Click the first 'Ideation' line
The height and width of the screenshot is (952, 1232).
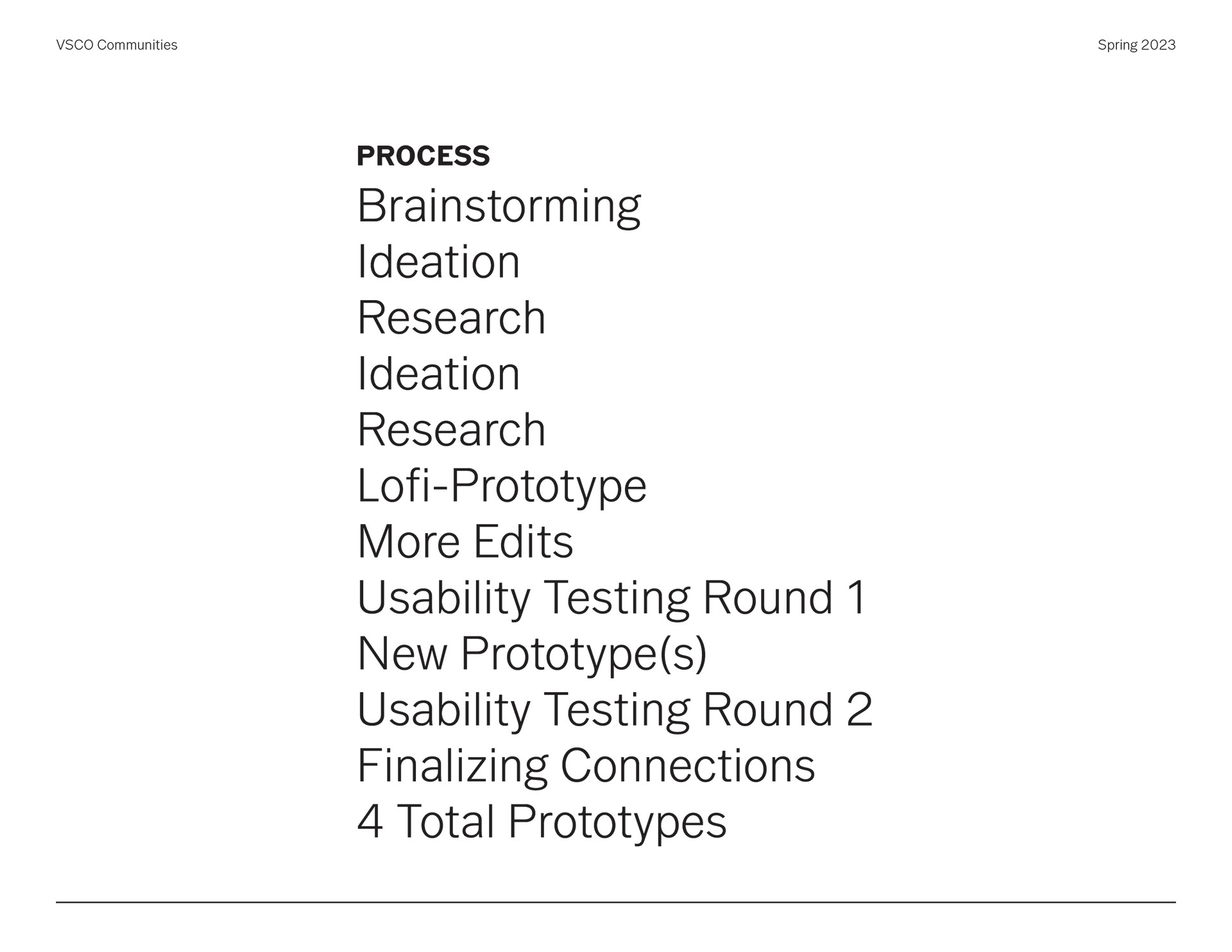[x=438, y=262]
